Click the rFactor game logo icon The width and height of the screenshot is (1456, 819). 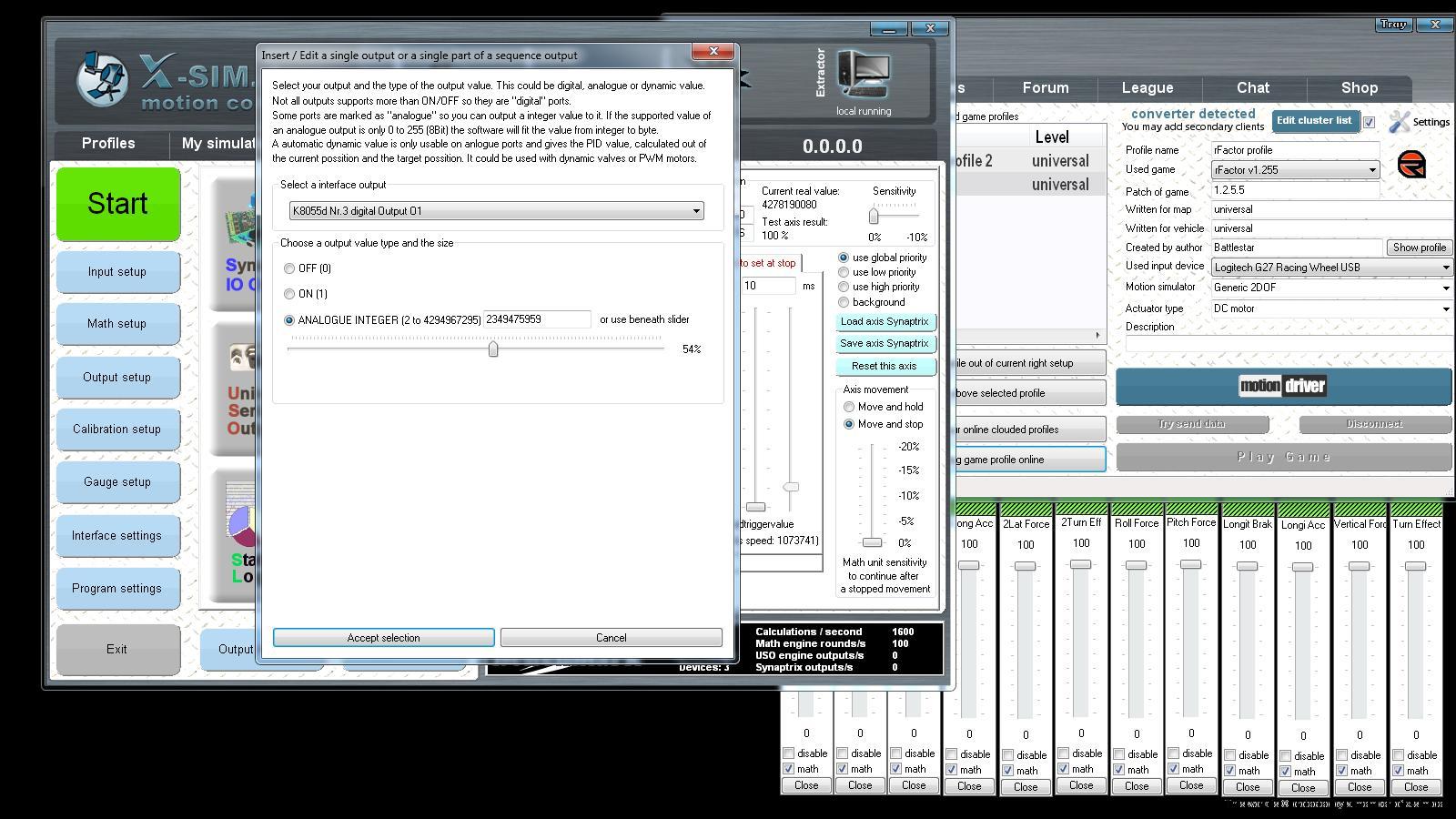1410,166
